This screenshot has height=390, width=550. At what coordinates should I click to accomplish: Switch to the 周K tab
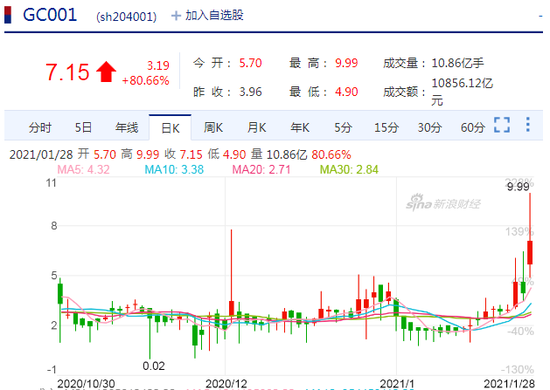point(213,127)
